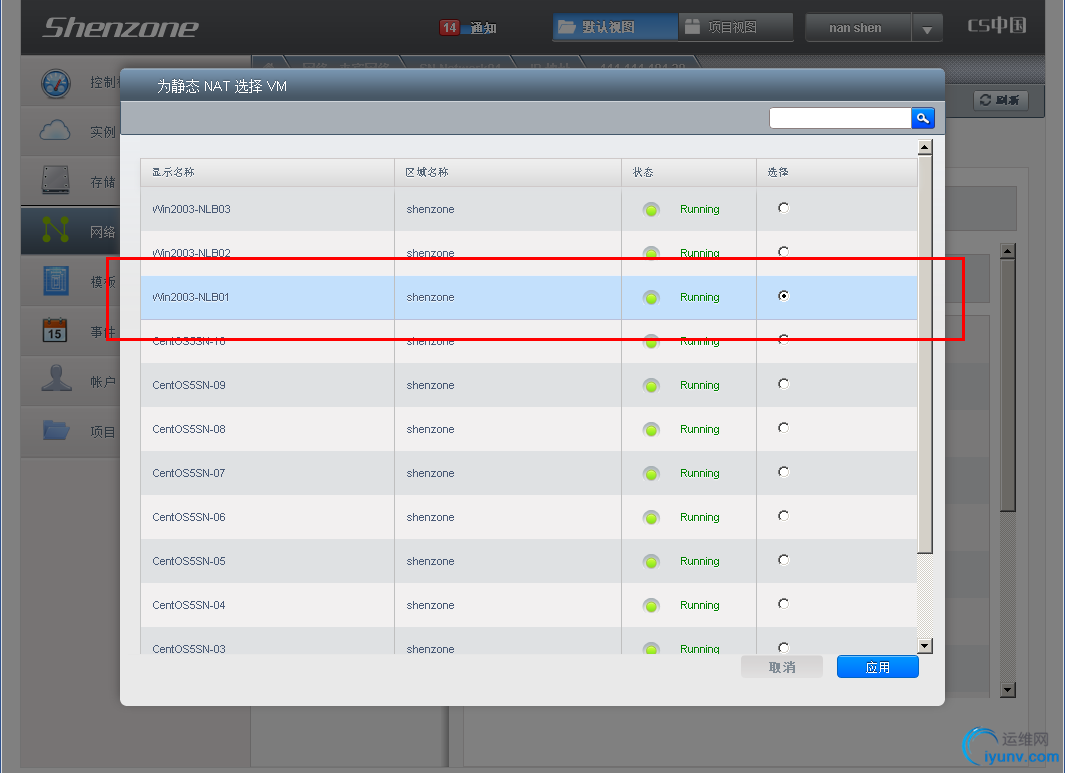
Task: Click the VM list scroll up arrow
Action: (x=924, y=147)
